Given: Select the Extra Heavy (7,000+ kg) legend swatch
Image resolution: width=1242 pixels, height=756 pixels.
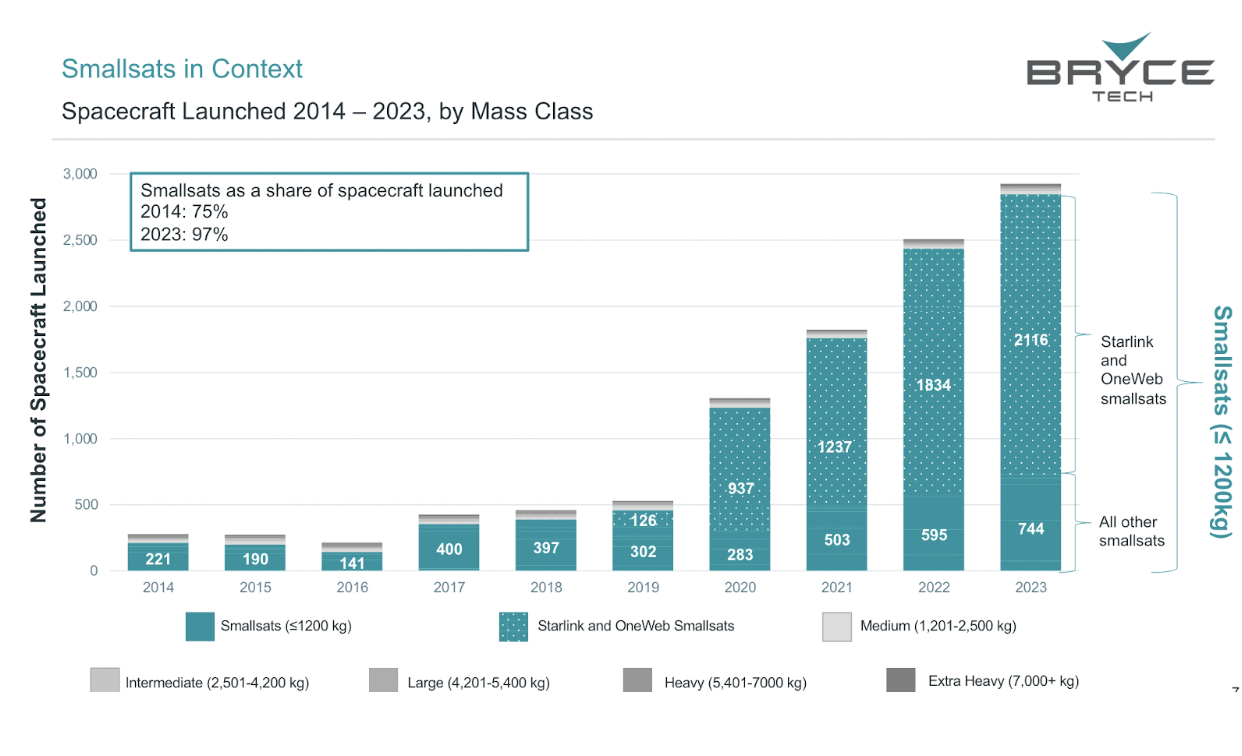Looking at the screenshot, I should click(901, 681).
